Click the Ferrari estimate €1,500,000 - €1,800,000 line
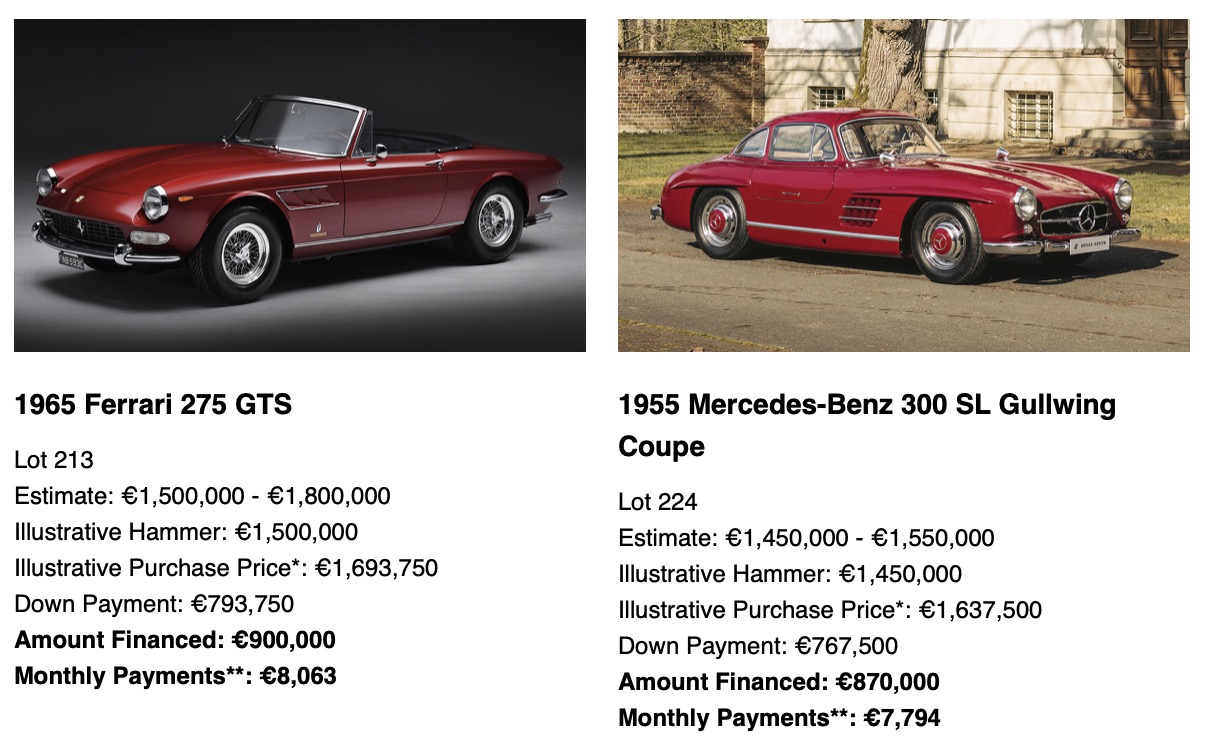This screenshot has height=746, width=1210. click(202, 496)
